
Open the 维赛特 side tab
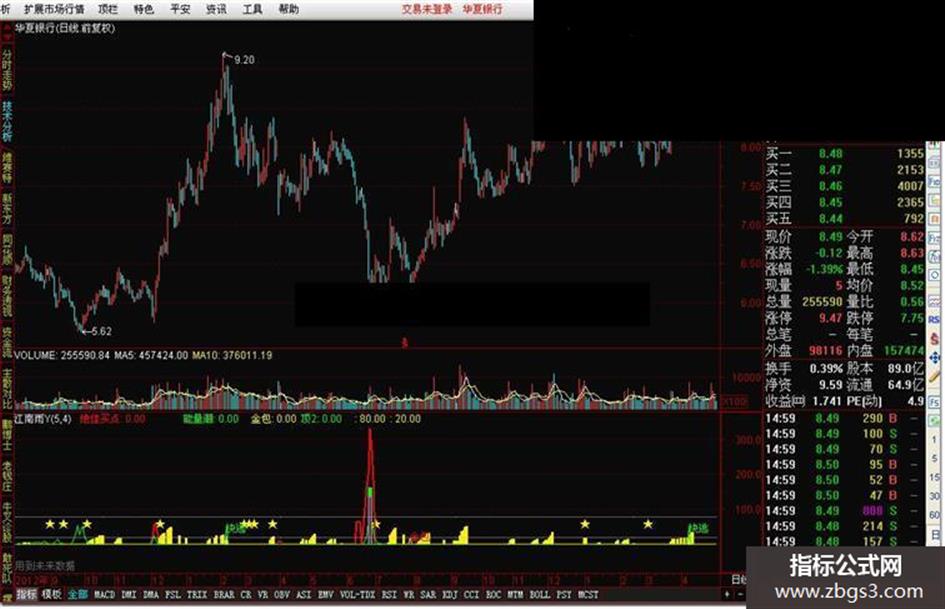click(x=7, y=168)
